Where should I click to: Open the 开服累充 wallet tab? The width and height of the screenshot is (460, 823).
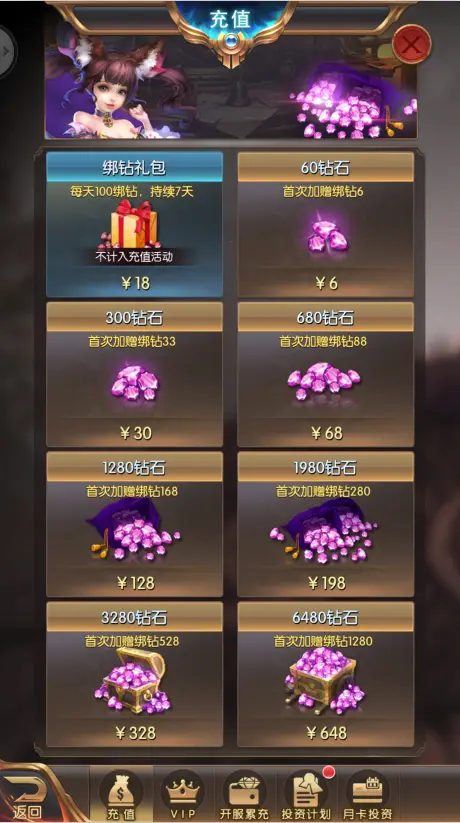click(244, 794)
